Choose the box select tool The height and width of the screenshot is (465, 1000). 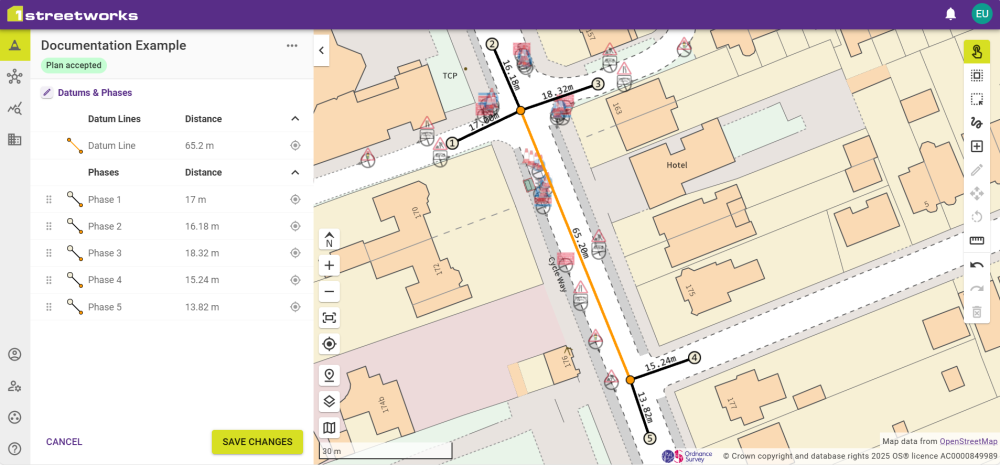point(977,99)
